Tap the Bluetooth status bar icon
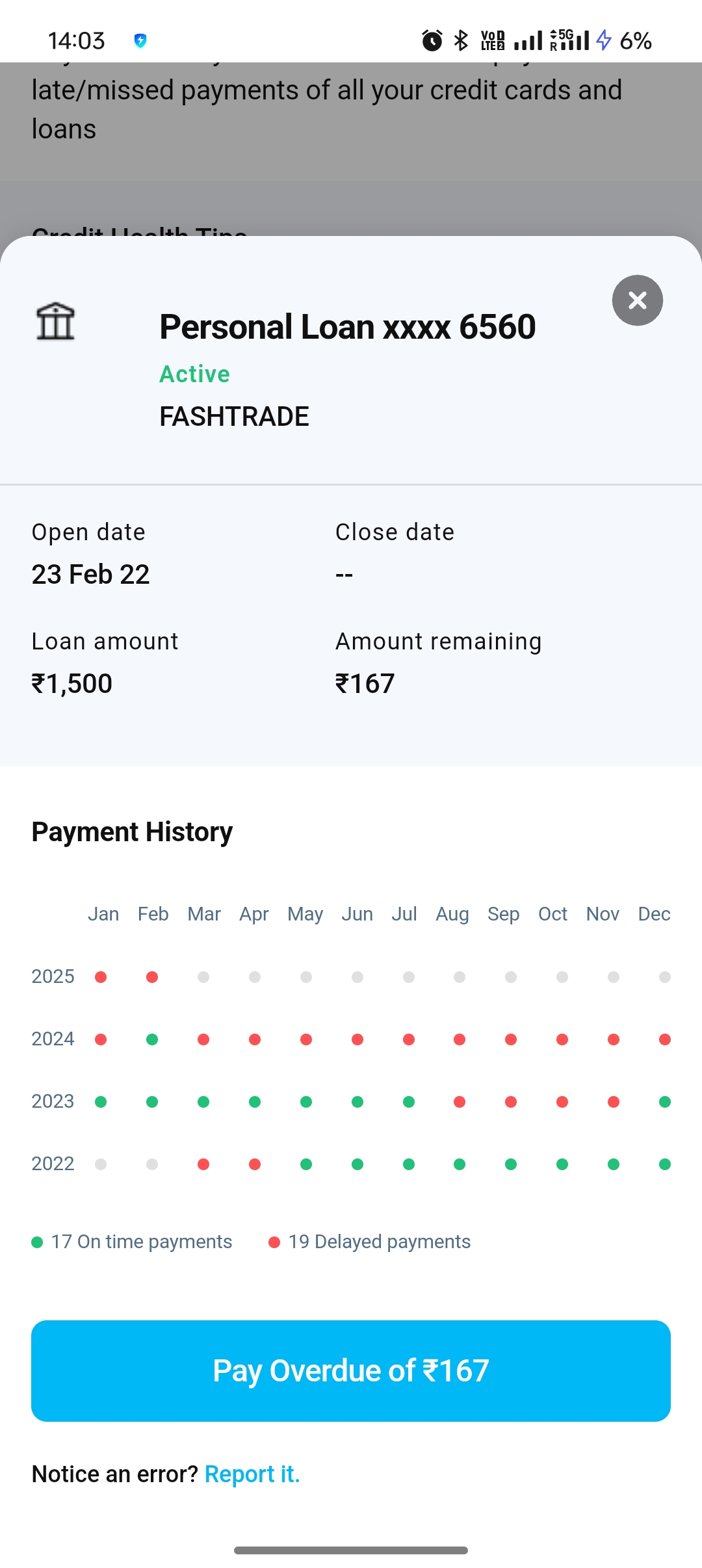The height and width of the screenshot is (1568, 702). click(x=461, y=40)
